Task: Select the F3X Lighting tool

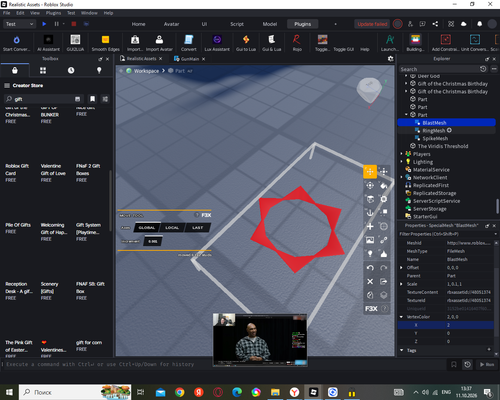Action: pyautogui.click(x=370, y=254)
